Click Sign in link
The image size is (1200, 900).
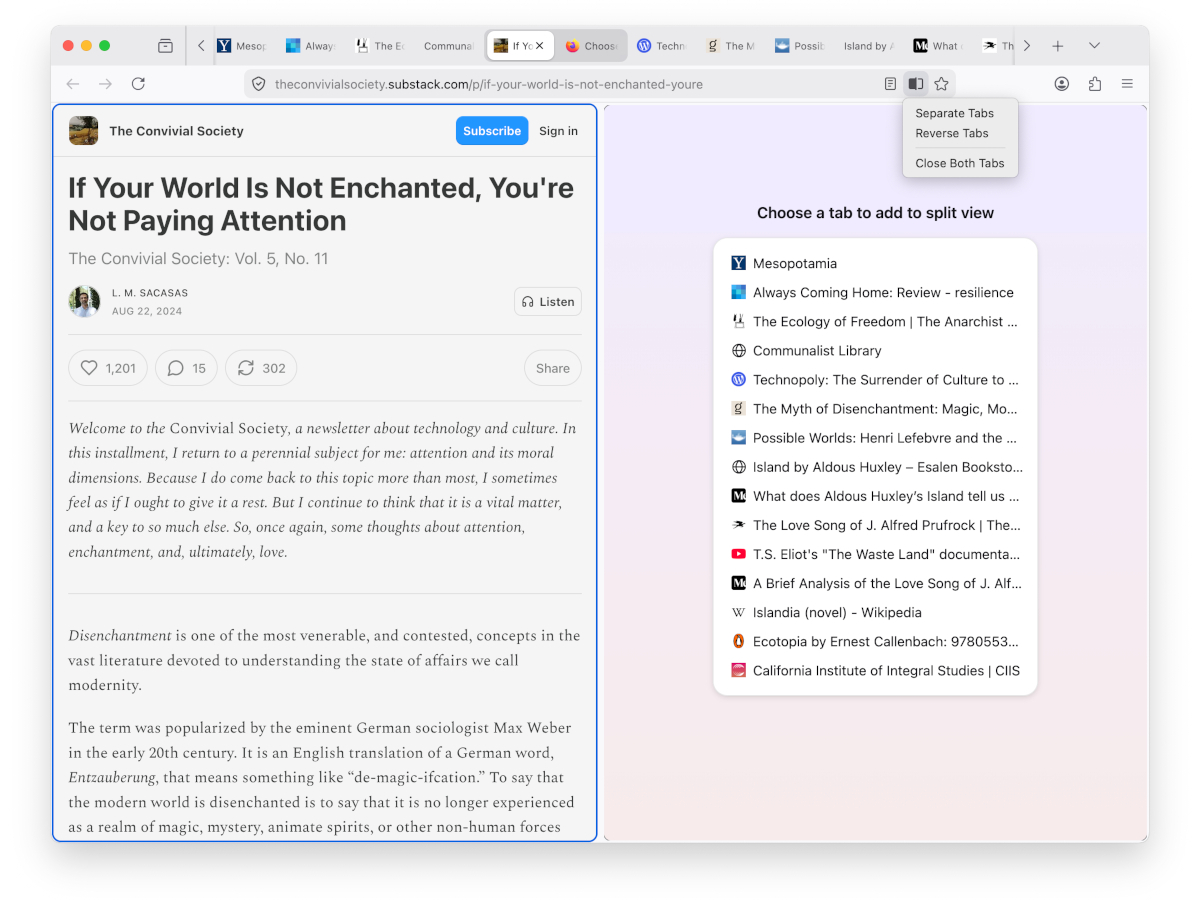click(x=558, y=131)
